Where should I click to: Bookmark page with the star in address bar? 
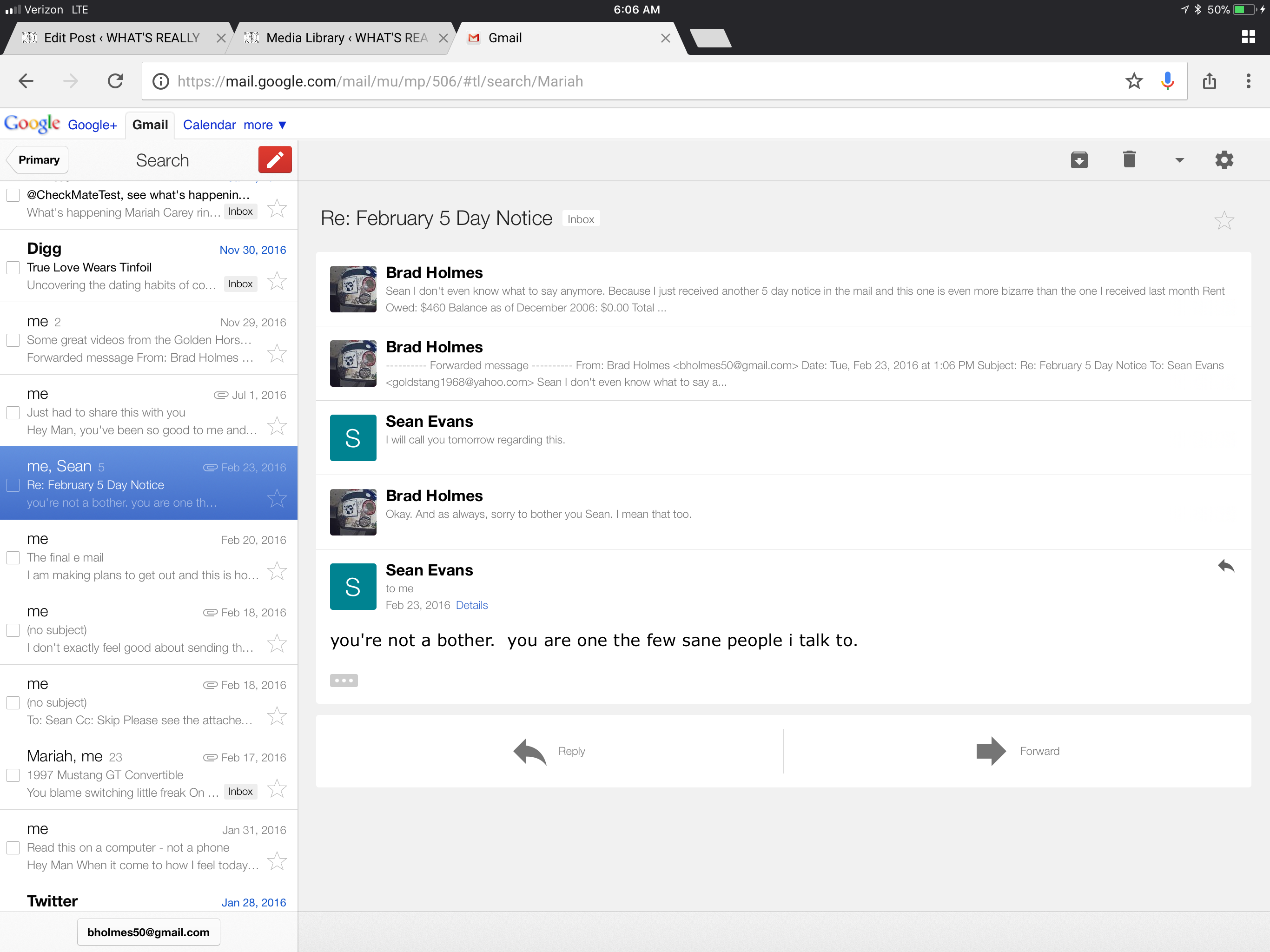[x=1133, y=81]
